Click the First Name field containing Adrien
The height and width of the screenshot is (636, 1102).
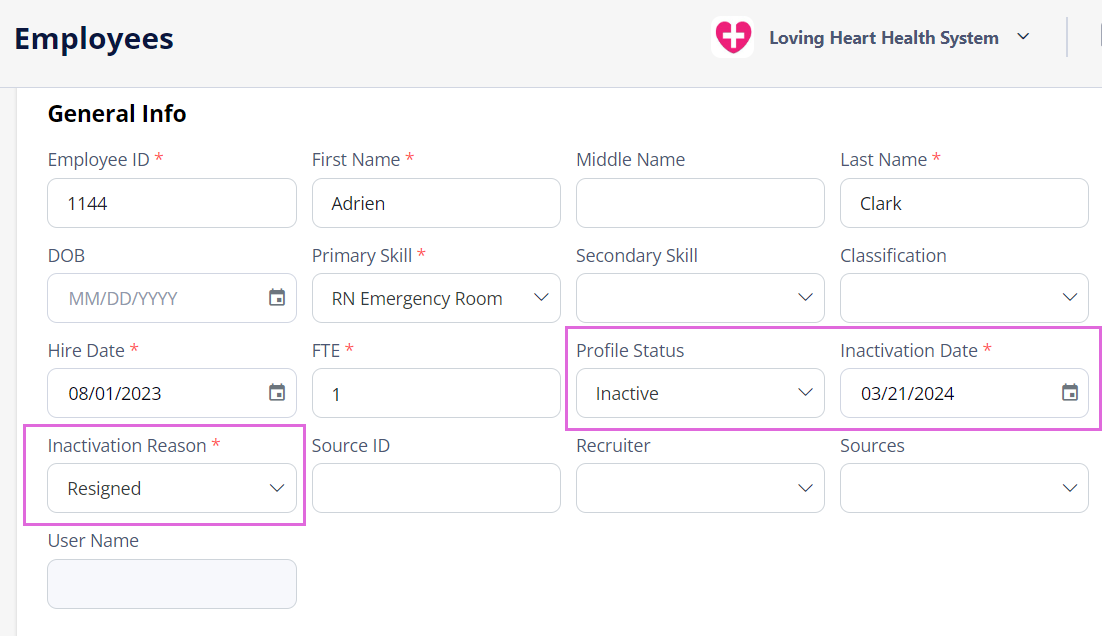click(436, 203)
